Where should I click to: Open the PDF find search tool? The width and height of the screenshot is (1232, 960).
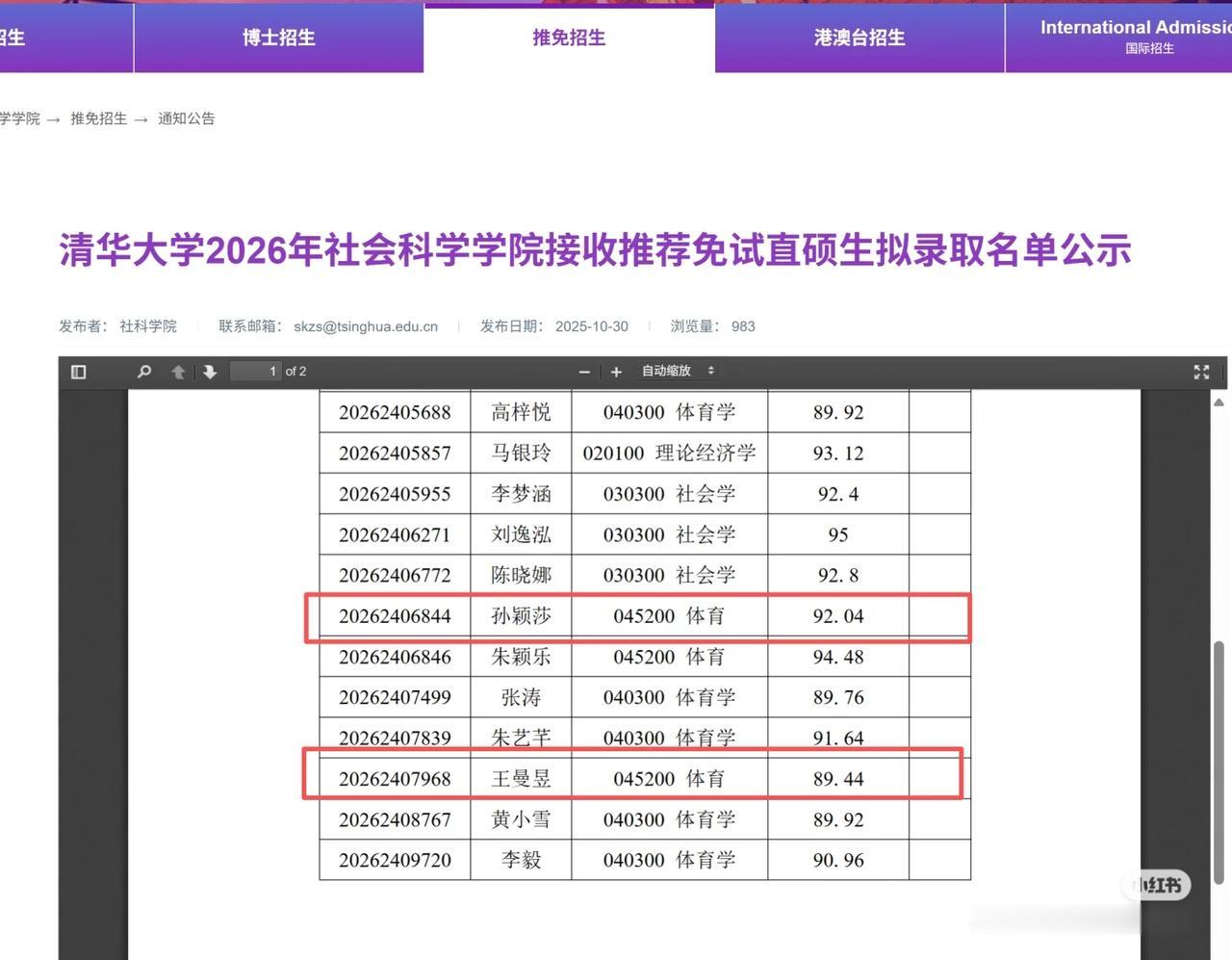pos(144,372)
